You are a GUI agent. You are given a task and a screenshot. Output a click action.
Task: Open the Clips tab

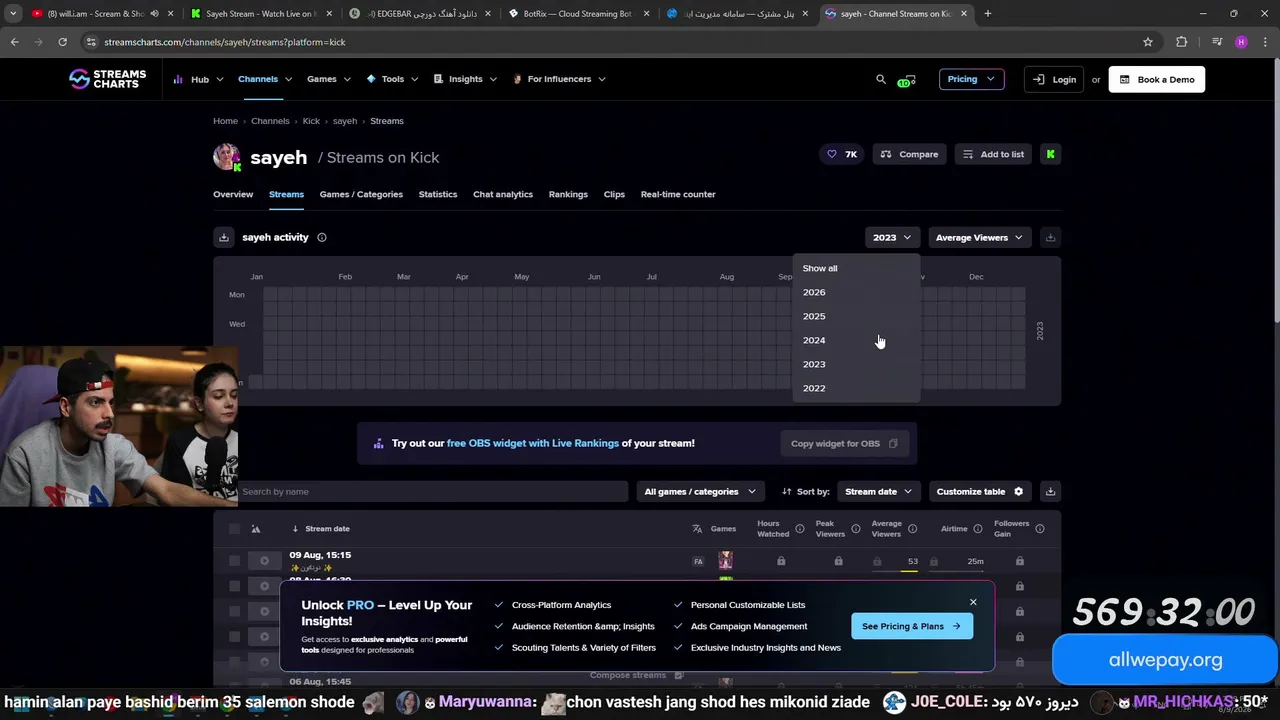pos(614,194)
